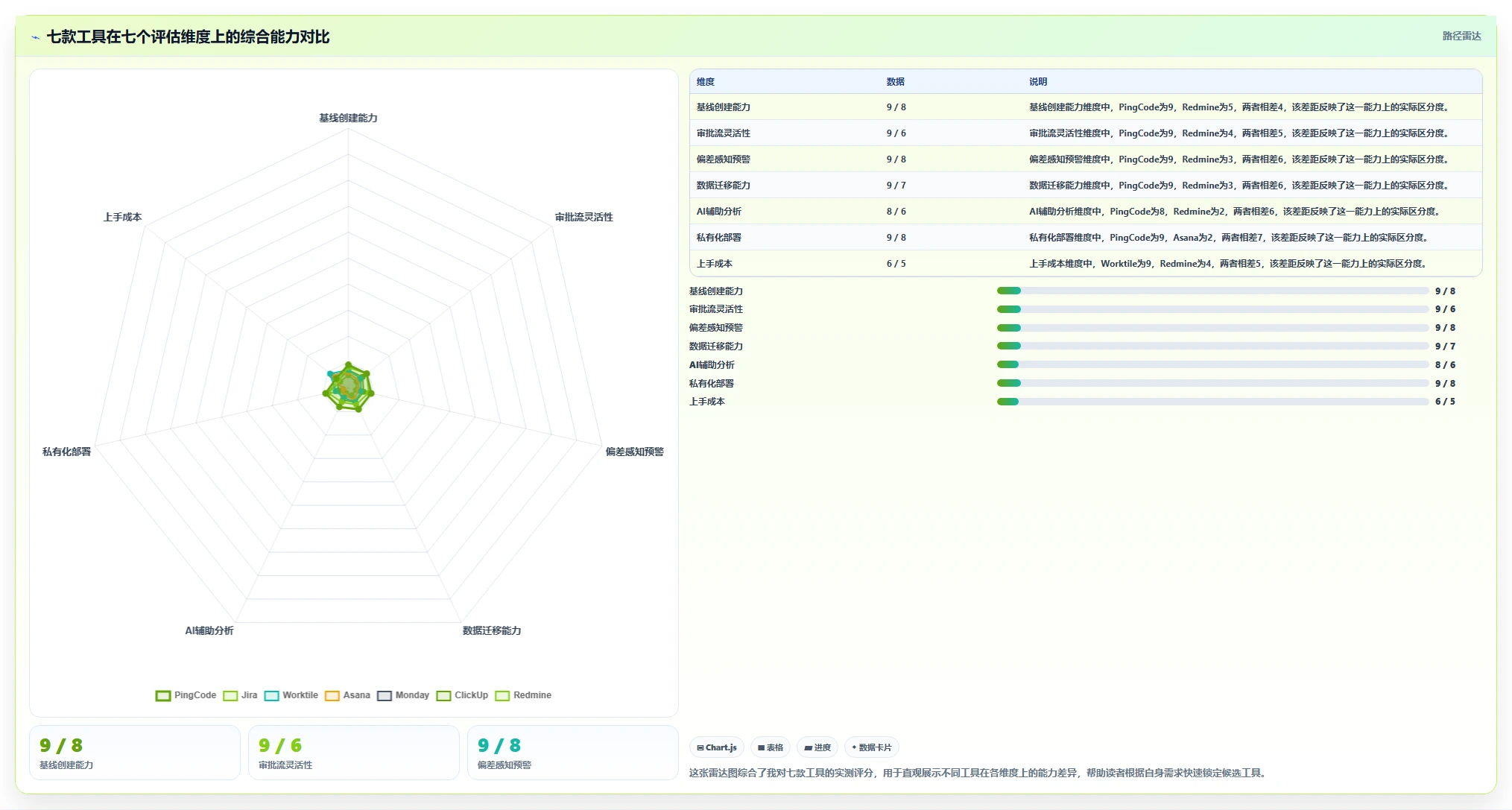
Task: Click the 进度 tag
Action: coord(817,747)
